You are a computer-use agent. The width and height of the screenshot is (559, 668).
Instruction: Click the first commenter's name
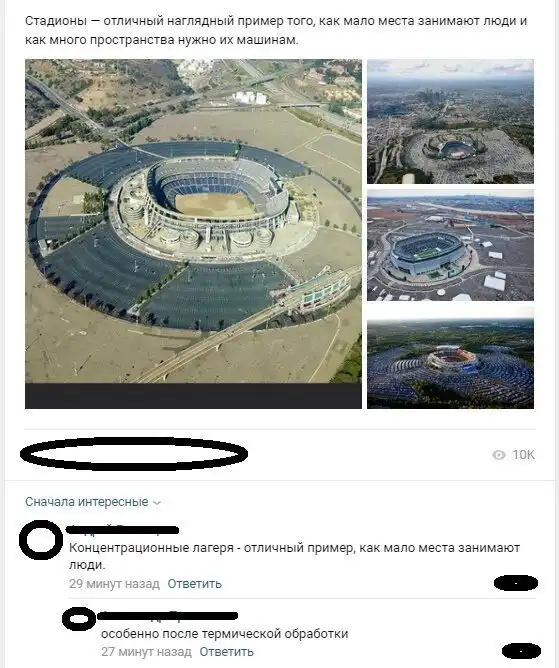[x=123, y=530]
